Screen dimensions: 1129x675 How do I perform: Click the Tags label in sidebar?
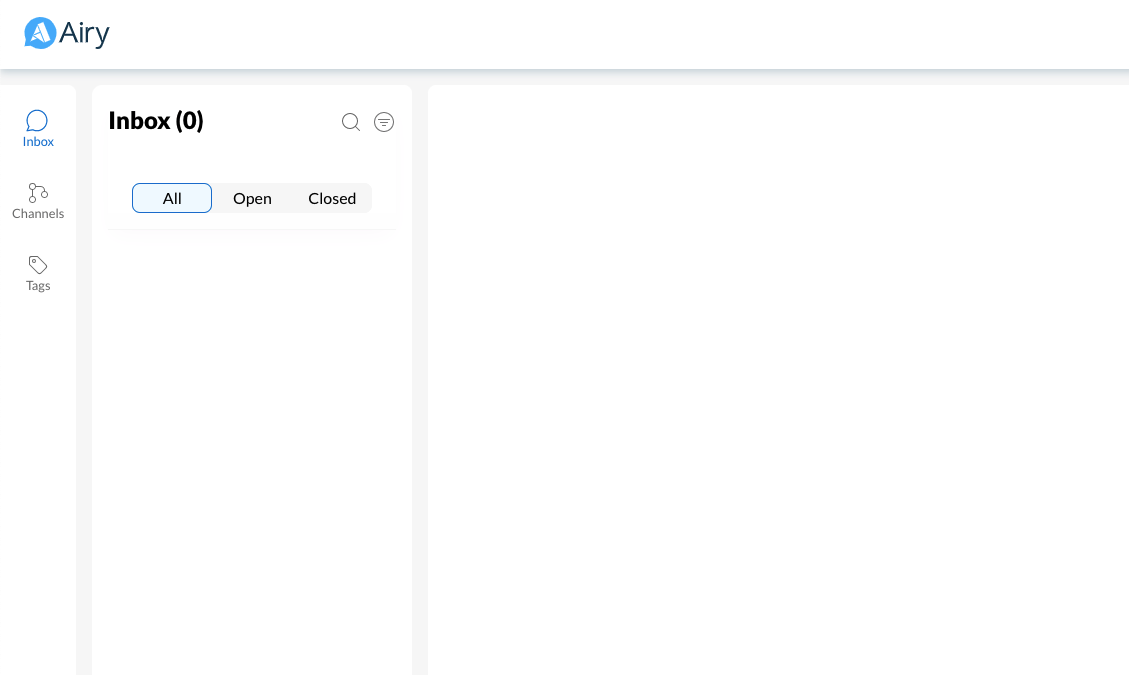point(38,286)
